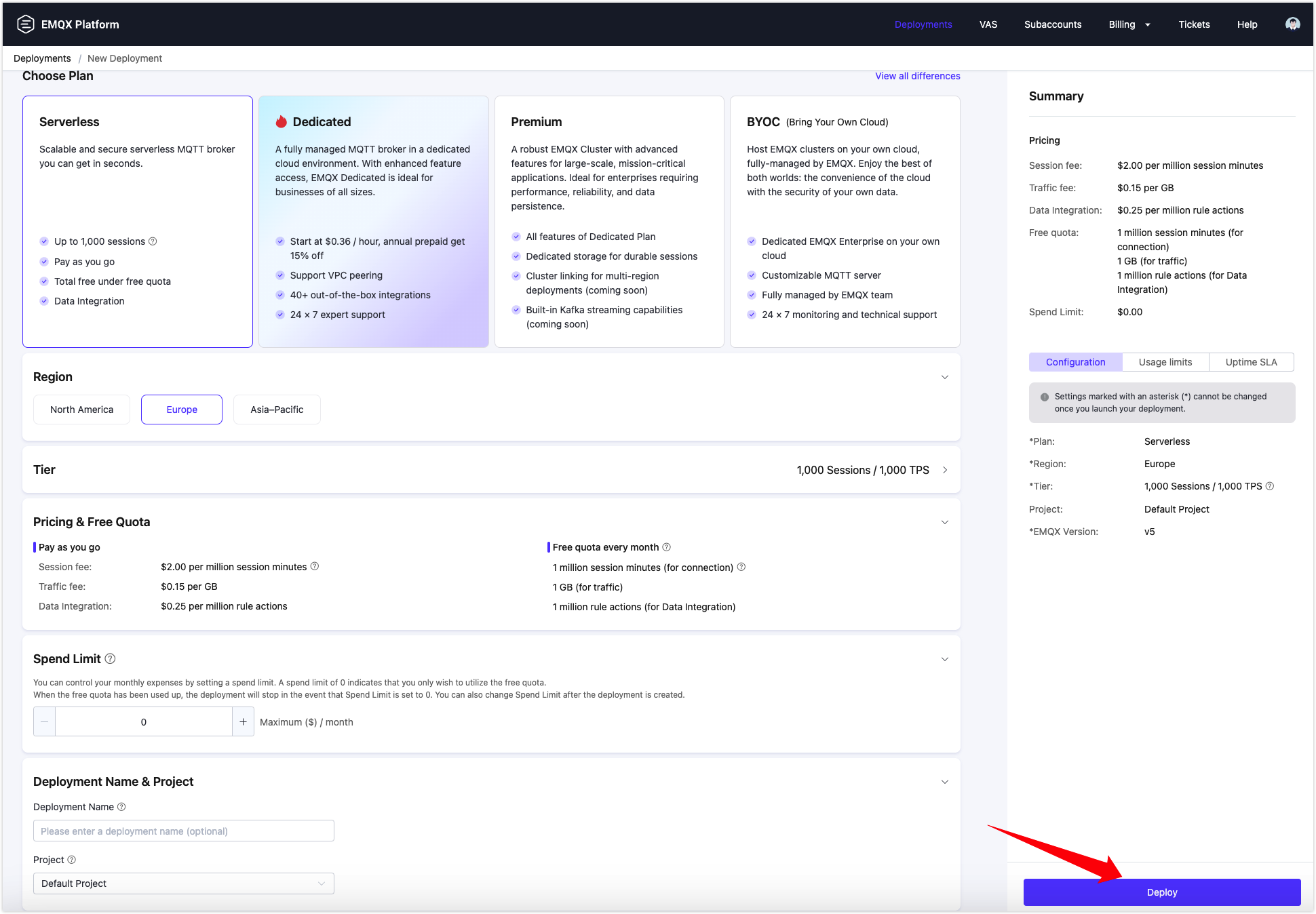This screenshot has width=1316, height=914.
Task: Click the spend limit value field
Action: click(x=144, y=722)
